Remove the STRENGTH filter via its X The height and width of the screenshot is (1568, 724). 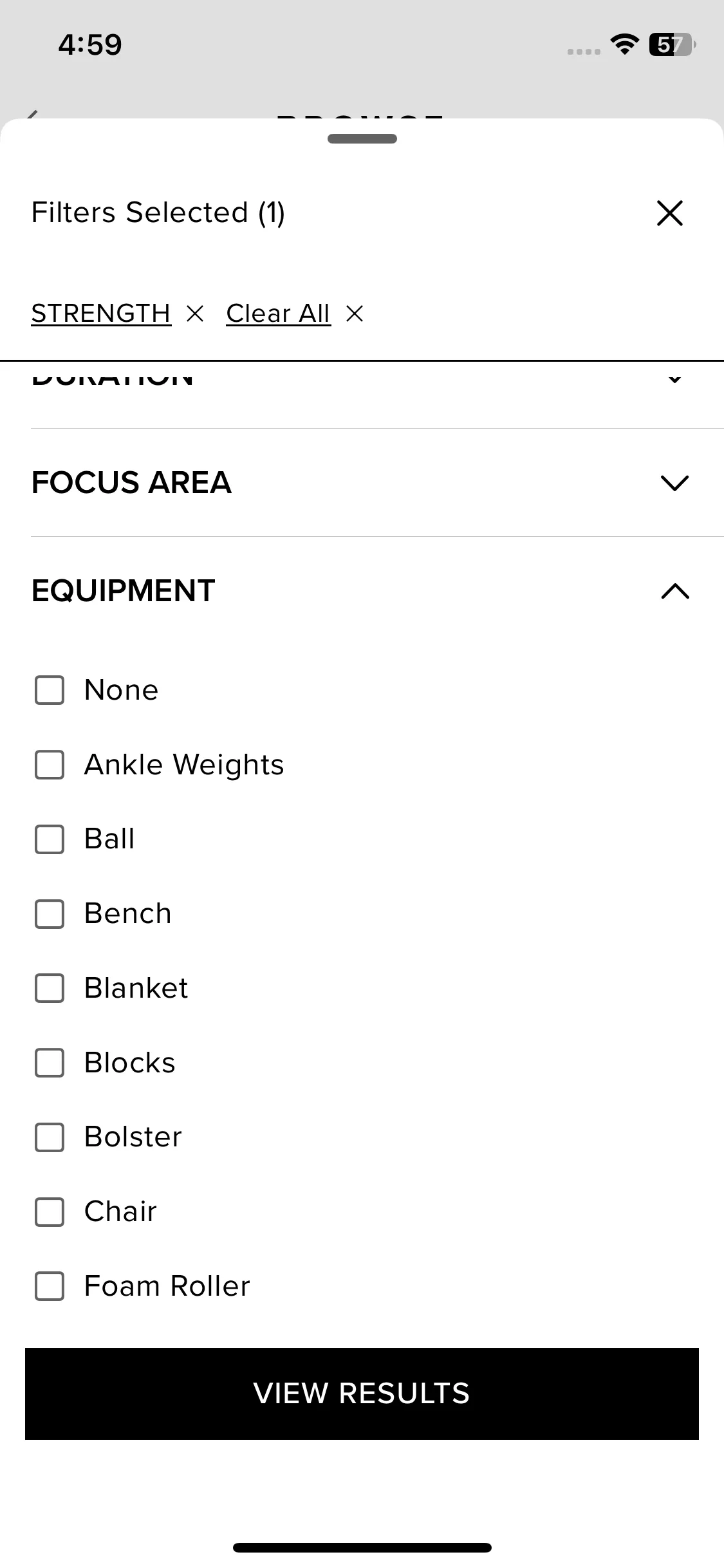pyautogui.click(x=194, y=314)
